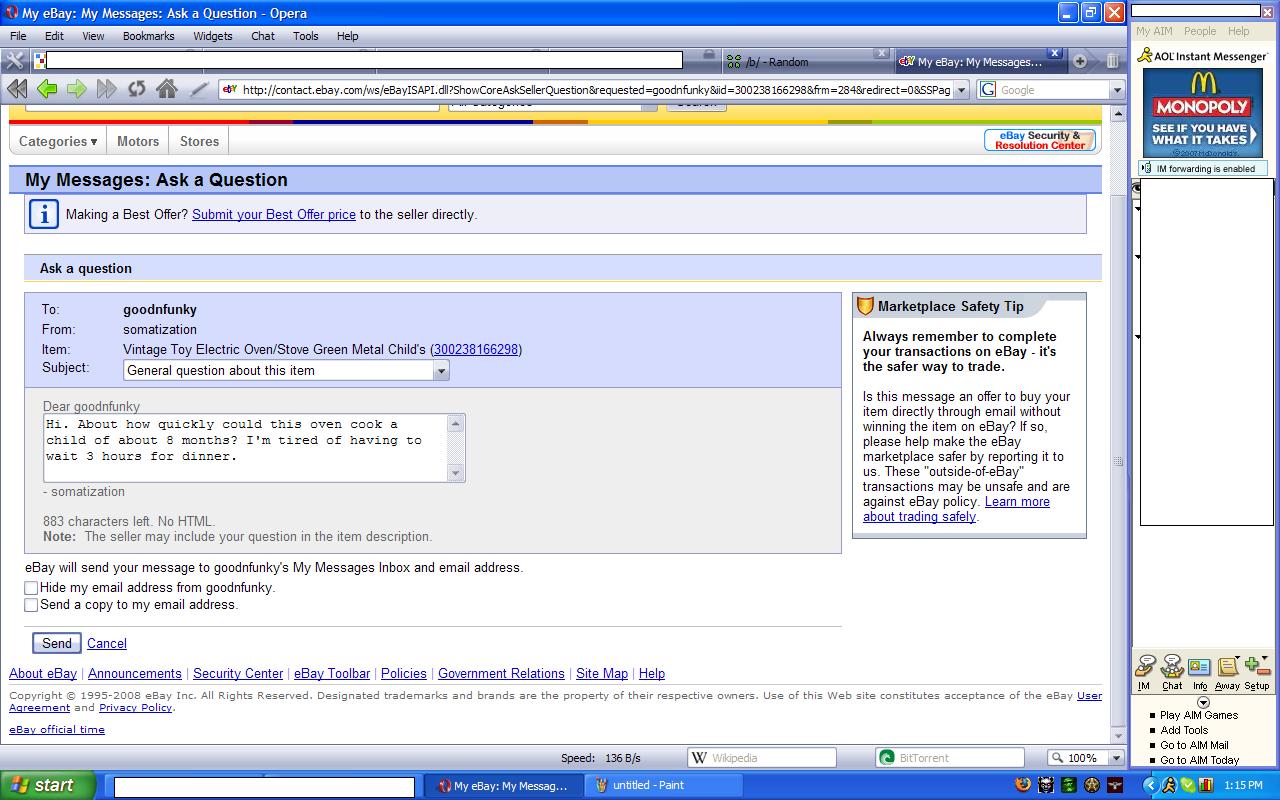Click the Google search engine icon
The image size is (1280, 800).
point(988,90)
